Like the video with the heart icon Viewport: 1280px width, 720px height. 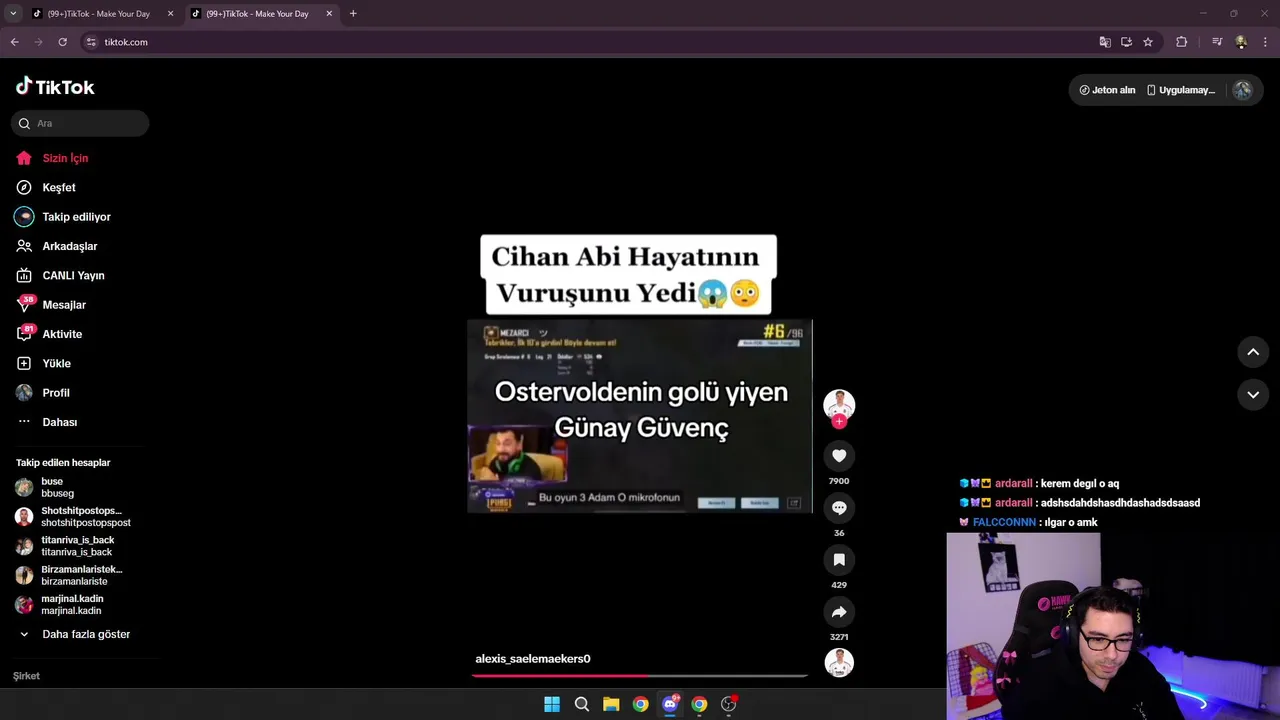pyautogui.click(x=839, y=456)
